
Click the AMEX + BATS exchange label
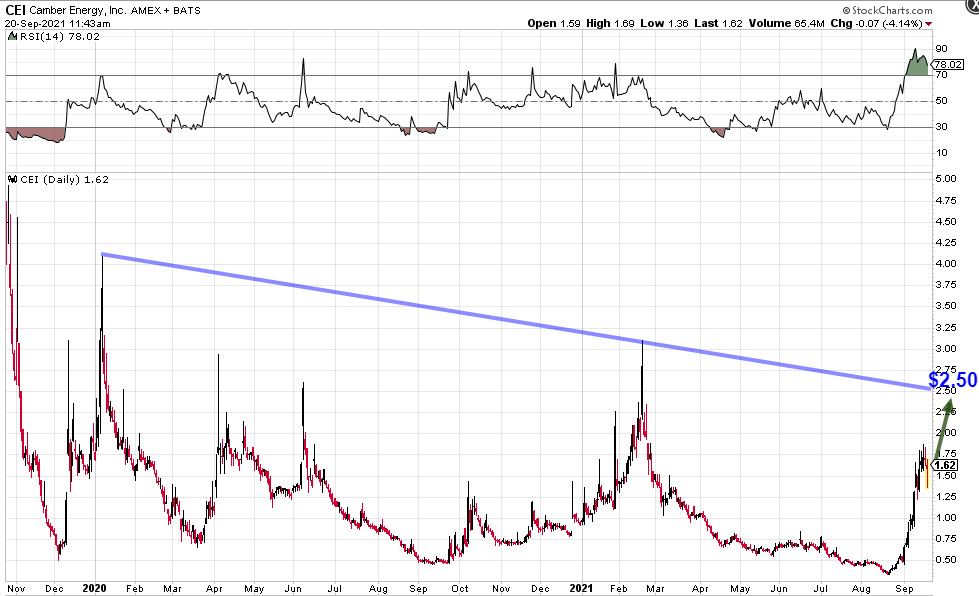(x=165, y=11)
